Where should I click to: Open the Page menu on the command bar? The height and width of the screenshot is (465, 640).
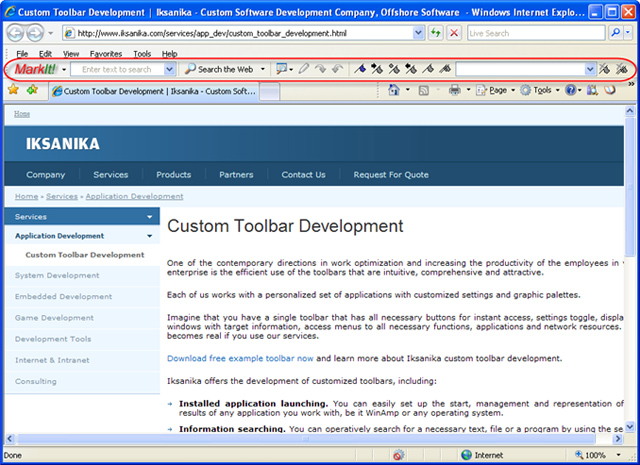point(495,90)
